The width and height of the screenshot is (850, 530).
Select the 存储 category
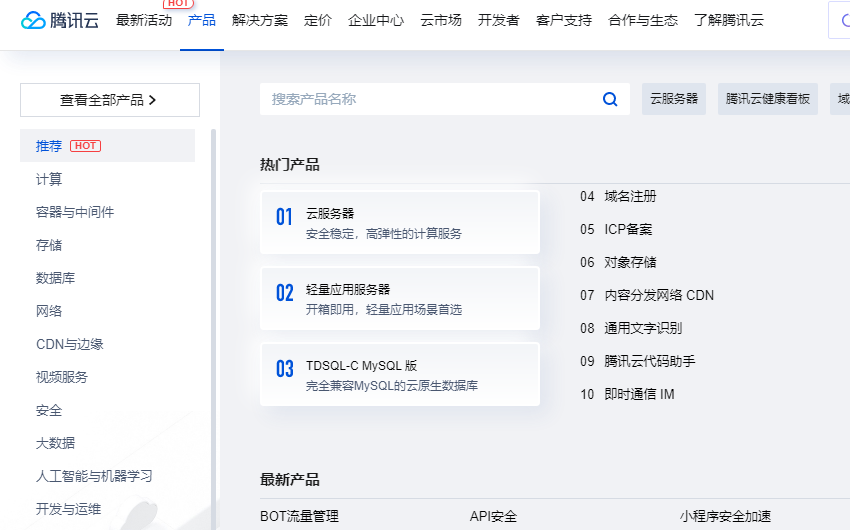(x=49, y=245)
